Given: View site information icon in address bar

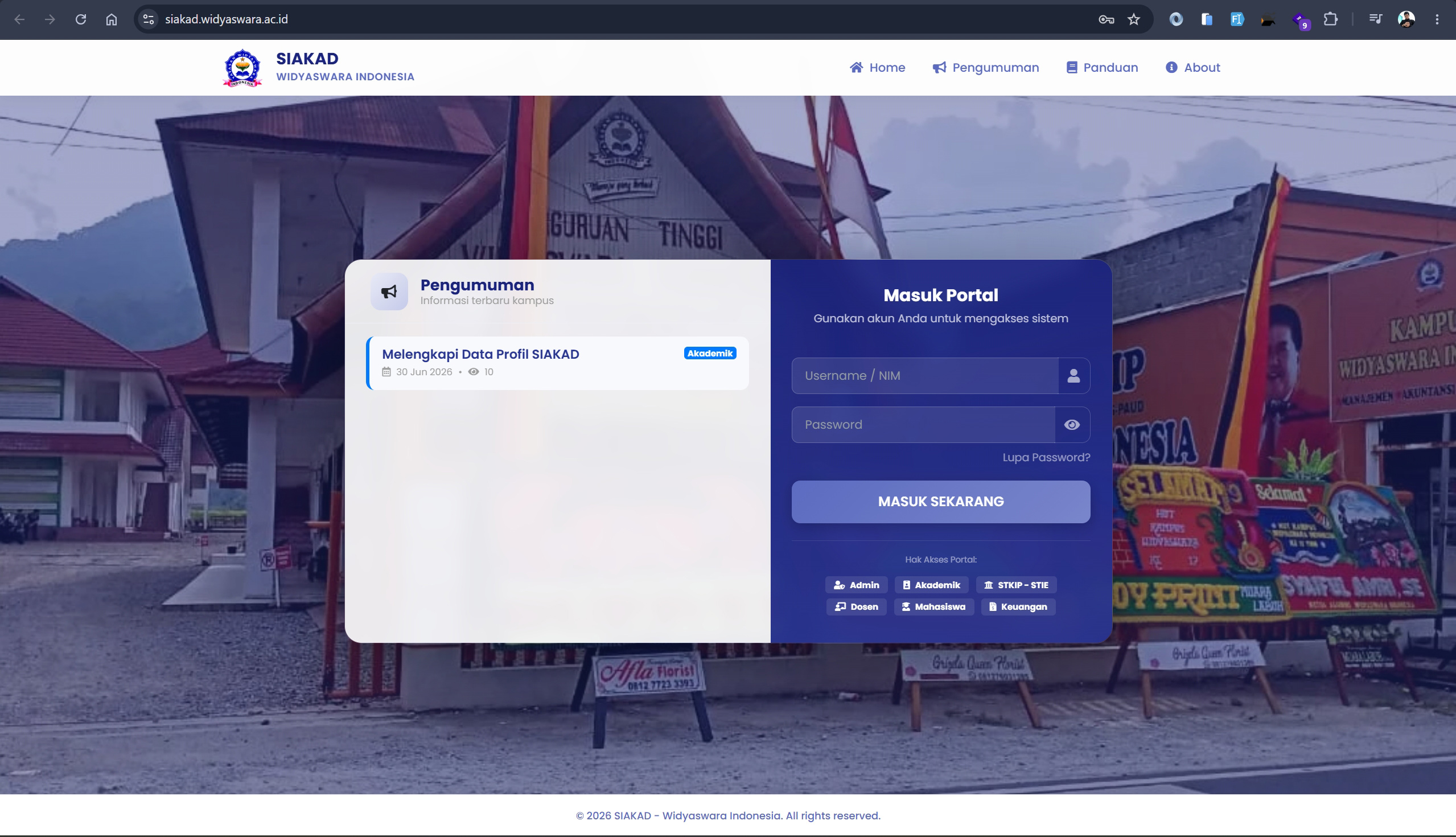Looking at the screenshot, I should tap(148, 19).
